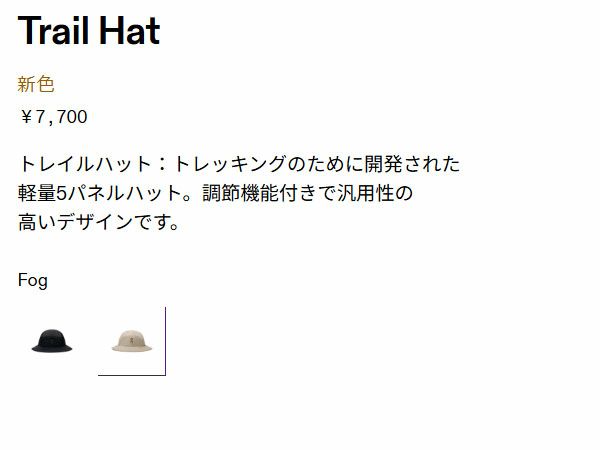
Task: Click the 軽量5パネルハット text
Action: click(x=100, y=193)
